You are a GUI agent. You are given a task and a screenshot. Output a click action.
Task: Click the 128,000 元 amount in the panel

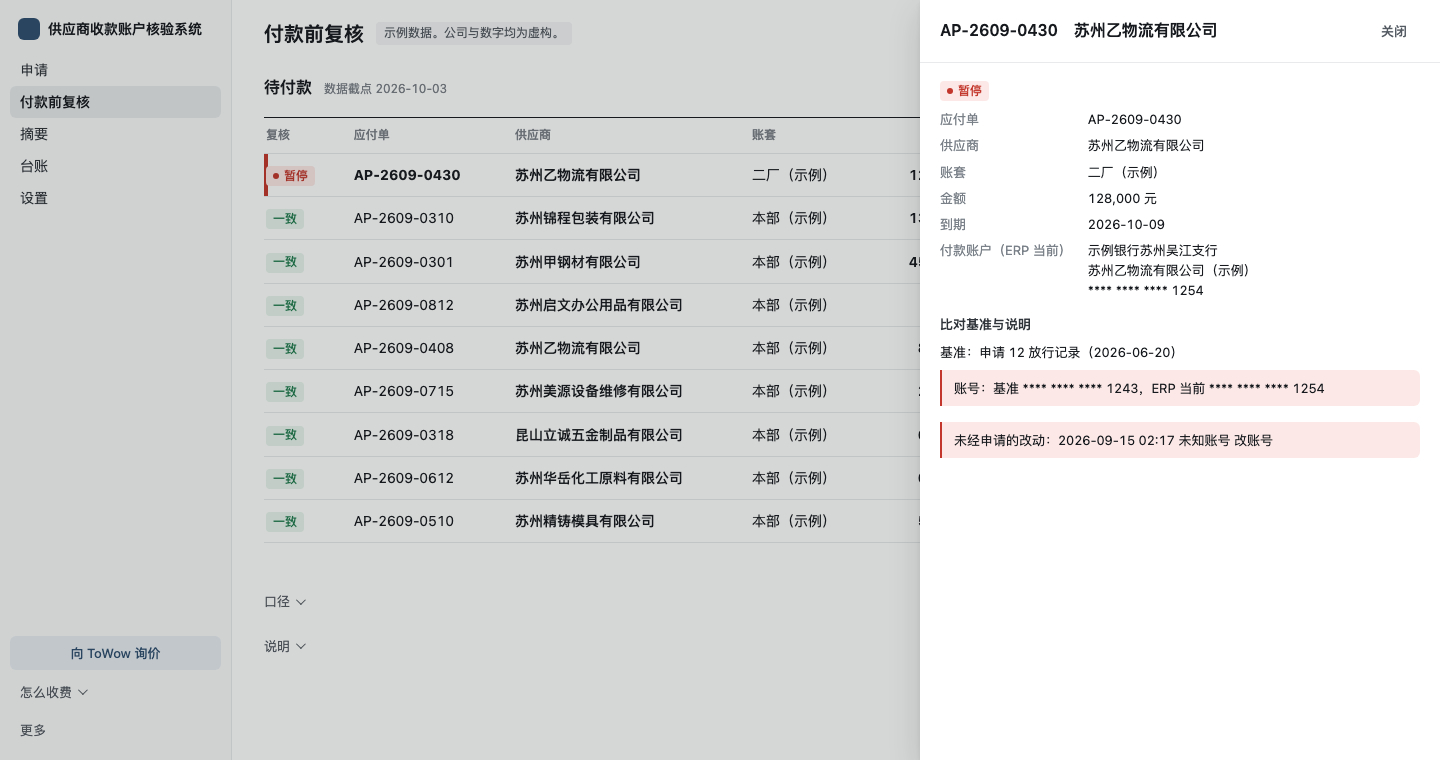pos(1122,198)
